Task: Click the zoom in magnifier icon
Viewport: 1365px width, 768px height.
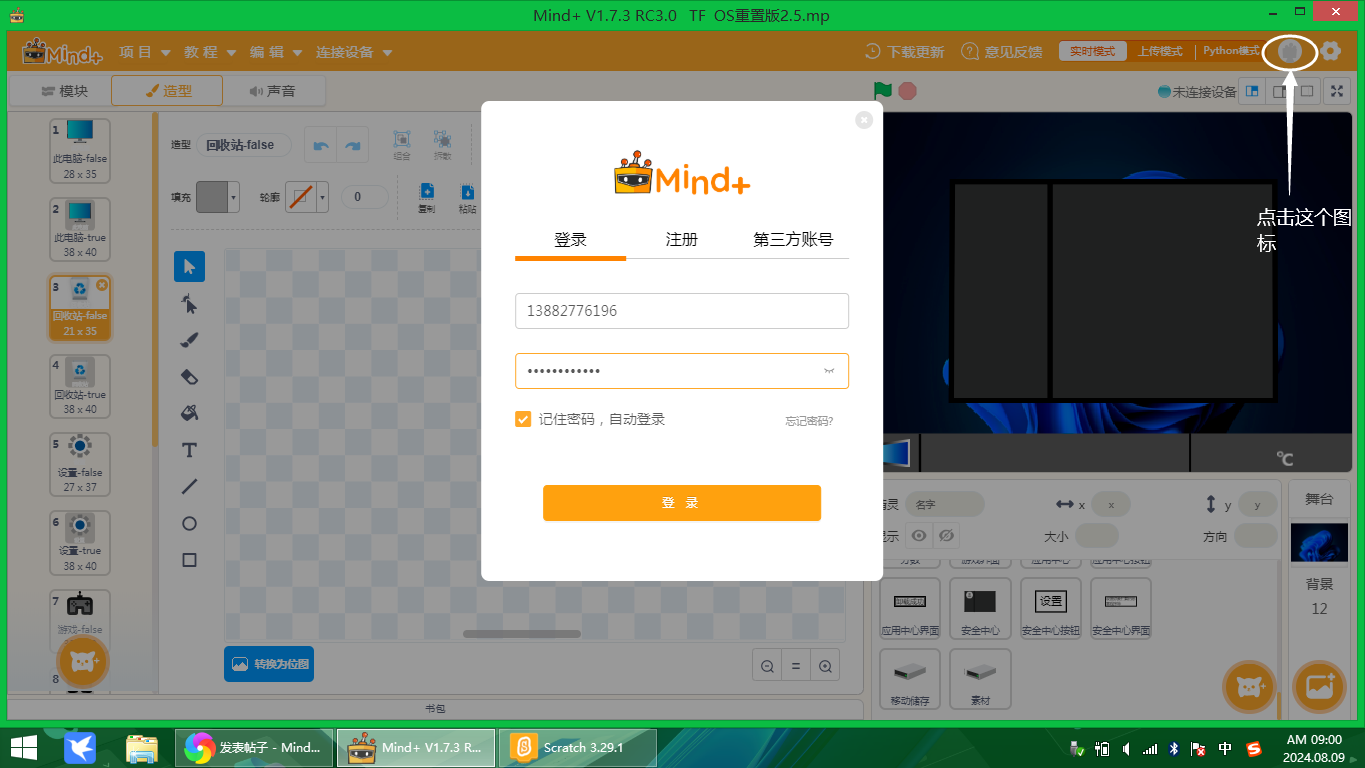Action: click(x=825, y=666)
